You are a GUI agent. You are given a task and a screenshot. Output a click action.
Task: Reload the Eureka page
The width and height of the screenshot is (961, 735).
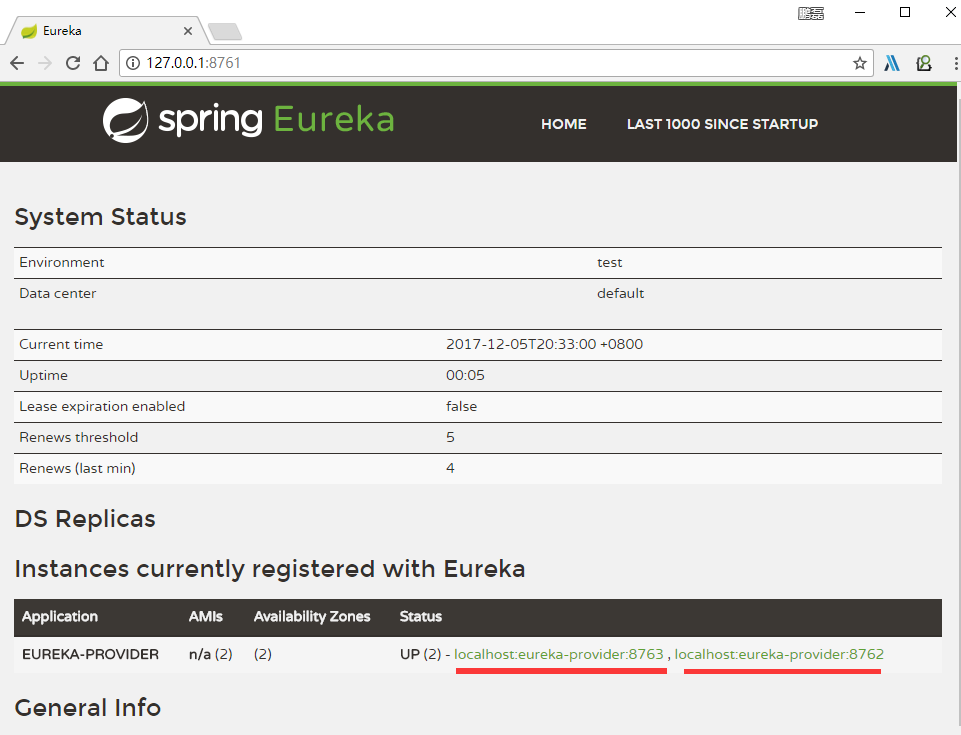click(73, 63)
